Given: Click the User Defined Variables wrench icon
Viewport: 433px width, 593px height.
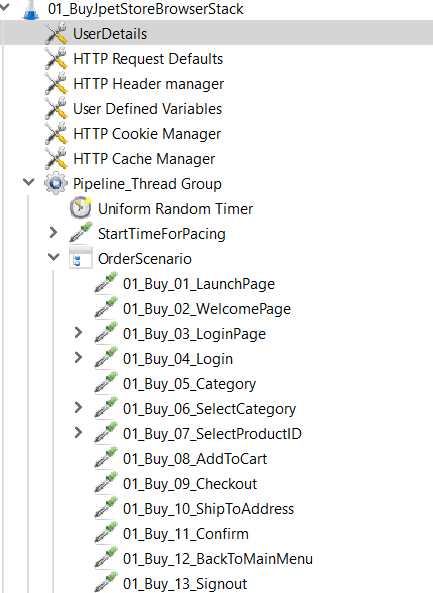Looking at the screenshot, I should coord(56,109).
